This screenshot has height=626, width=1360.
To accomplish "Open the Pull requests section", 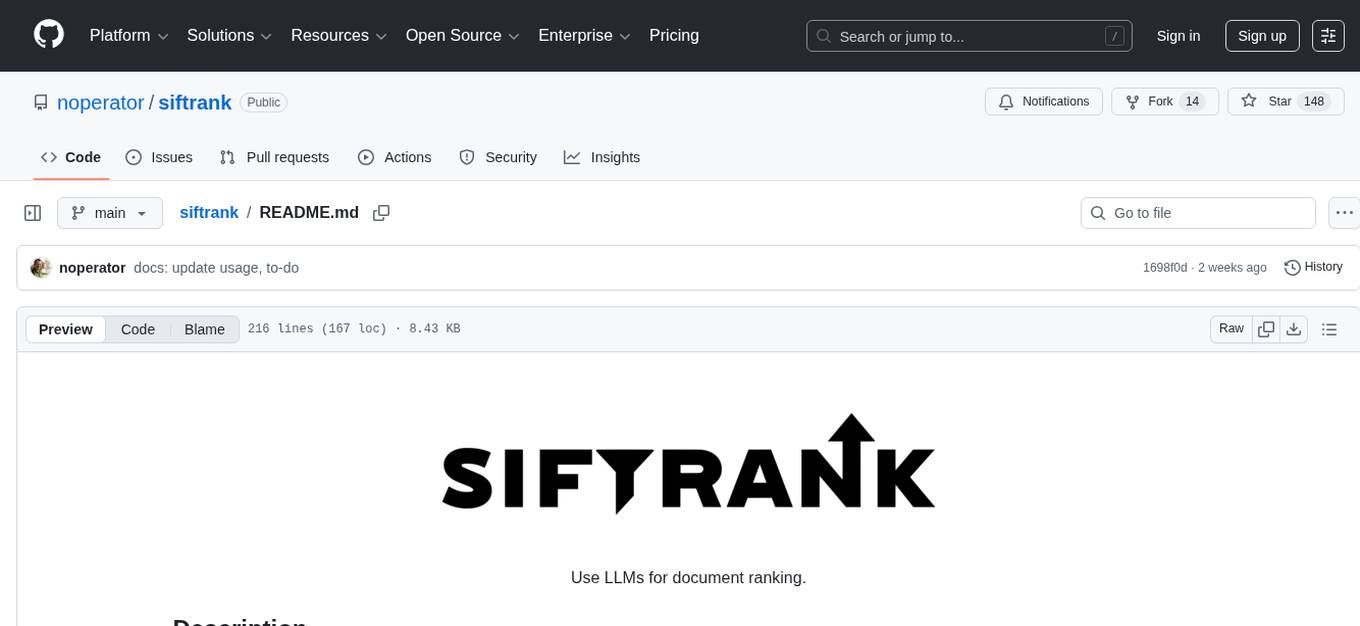I will [275, 157].
